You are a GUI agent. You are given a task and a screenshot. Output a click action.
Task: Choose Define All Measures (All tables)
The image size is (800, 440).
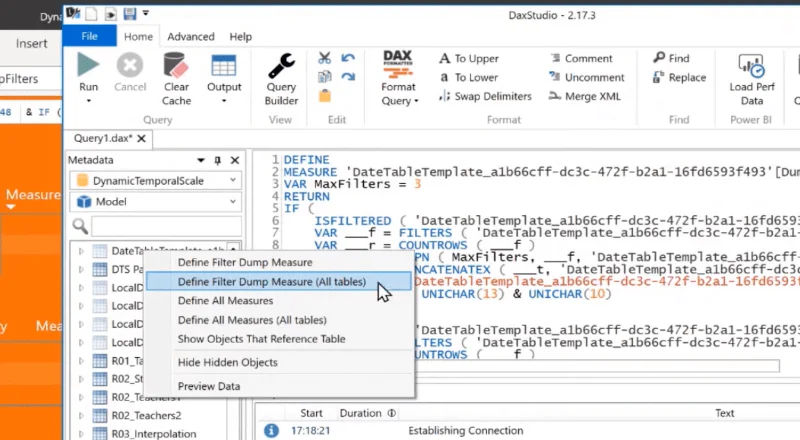tap(252, 320)
